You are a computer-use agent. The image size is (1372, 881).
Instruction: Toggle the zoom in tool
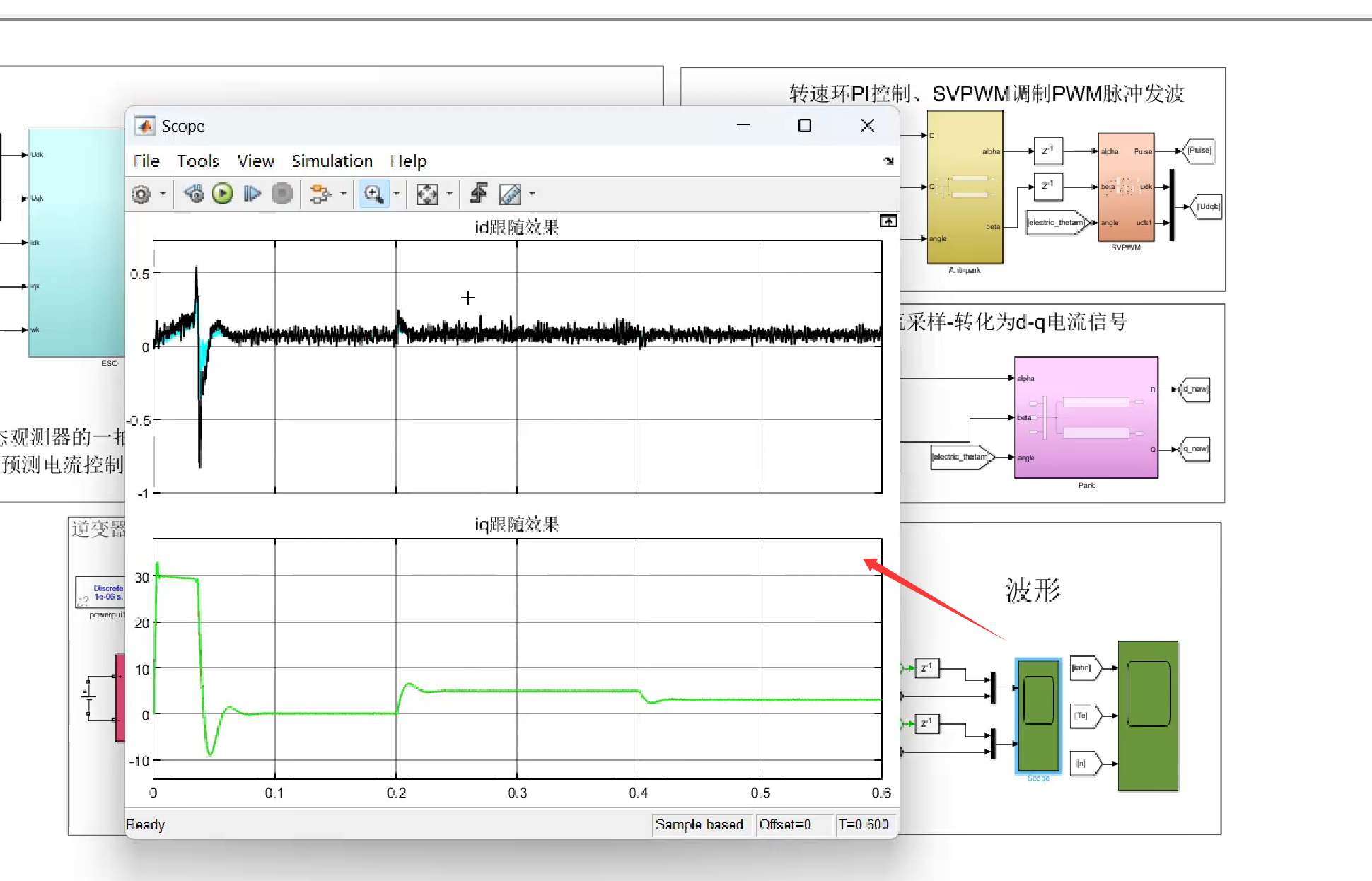[x=373, y=194]
